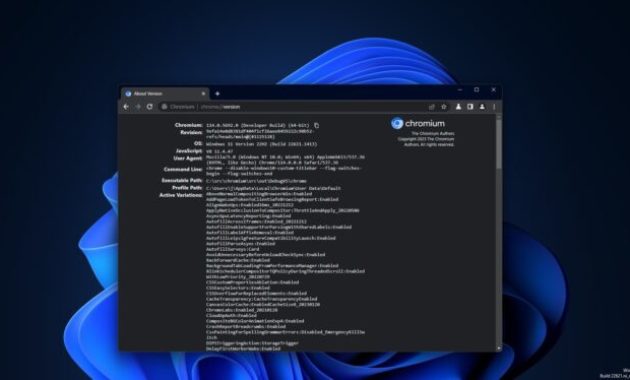630x380 pixels.
Task: Click the "User Agent:" label
Action: [x=188, y=158]
